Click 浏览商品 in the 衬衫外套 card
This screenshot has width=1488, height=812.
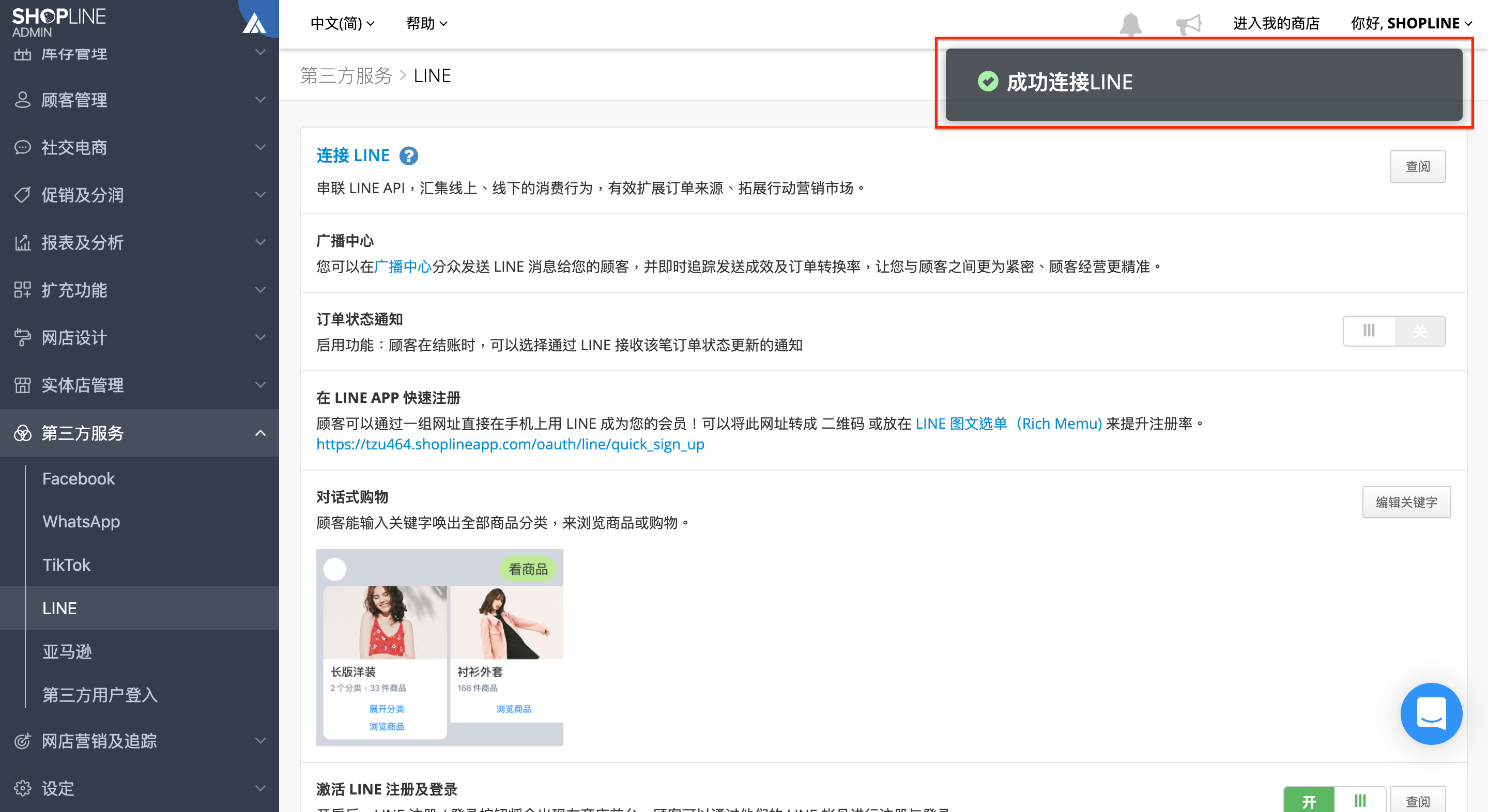pyautogui.click(x=514, y=709)
